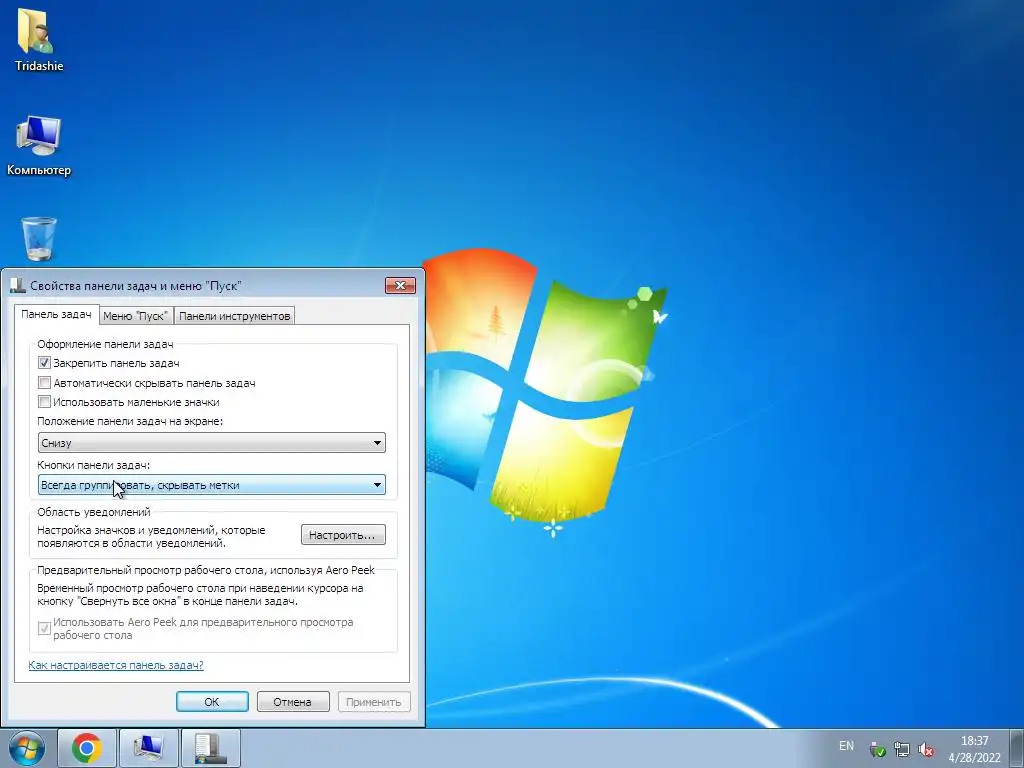The height and width of the screenshot is (768, 1024).
Task: Enable Использовать маленькие значки checkbox
Action: pyautogui.click(x=44, y=402)
